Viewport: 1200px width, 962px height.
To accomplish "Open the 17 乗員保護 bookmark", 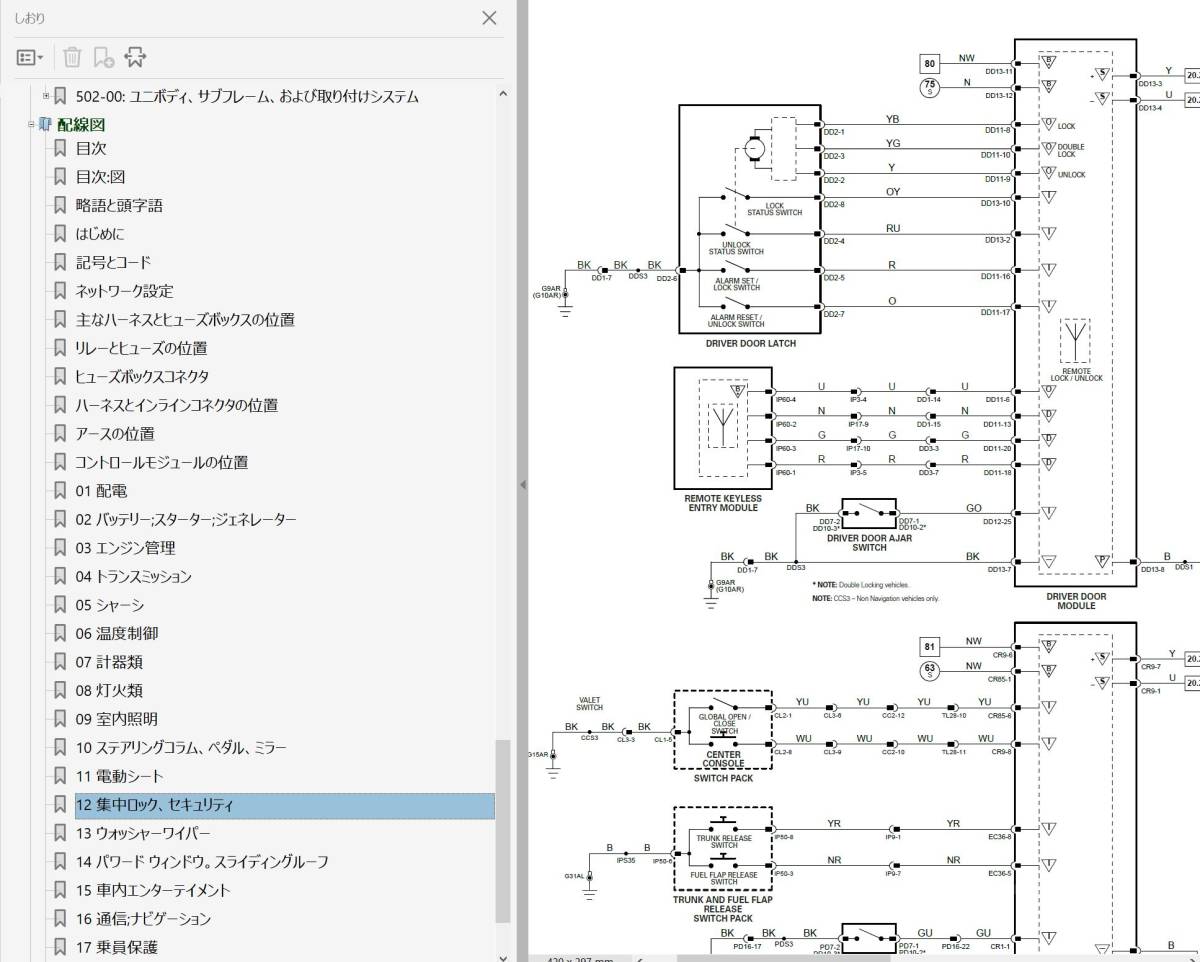I will click(116, 947).
